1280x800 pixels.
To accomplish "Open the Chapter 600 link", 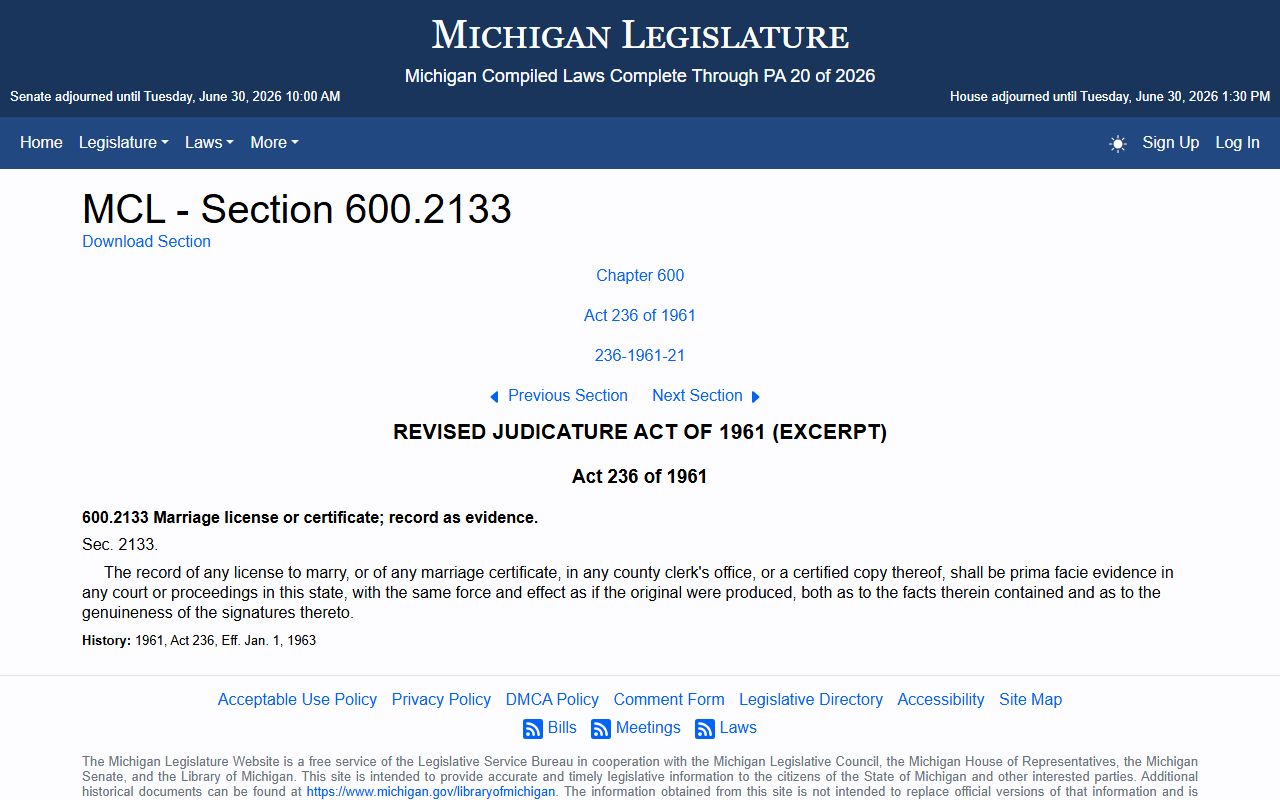I will tap(640, 275).
